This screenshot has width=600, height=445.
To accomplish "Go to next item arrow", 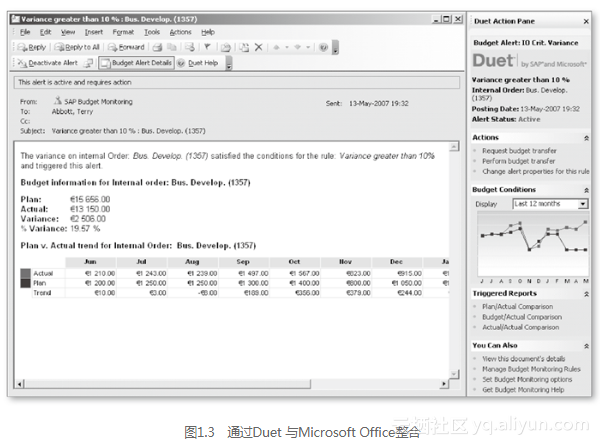I will click(297, 47).
